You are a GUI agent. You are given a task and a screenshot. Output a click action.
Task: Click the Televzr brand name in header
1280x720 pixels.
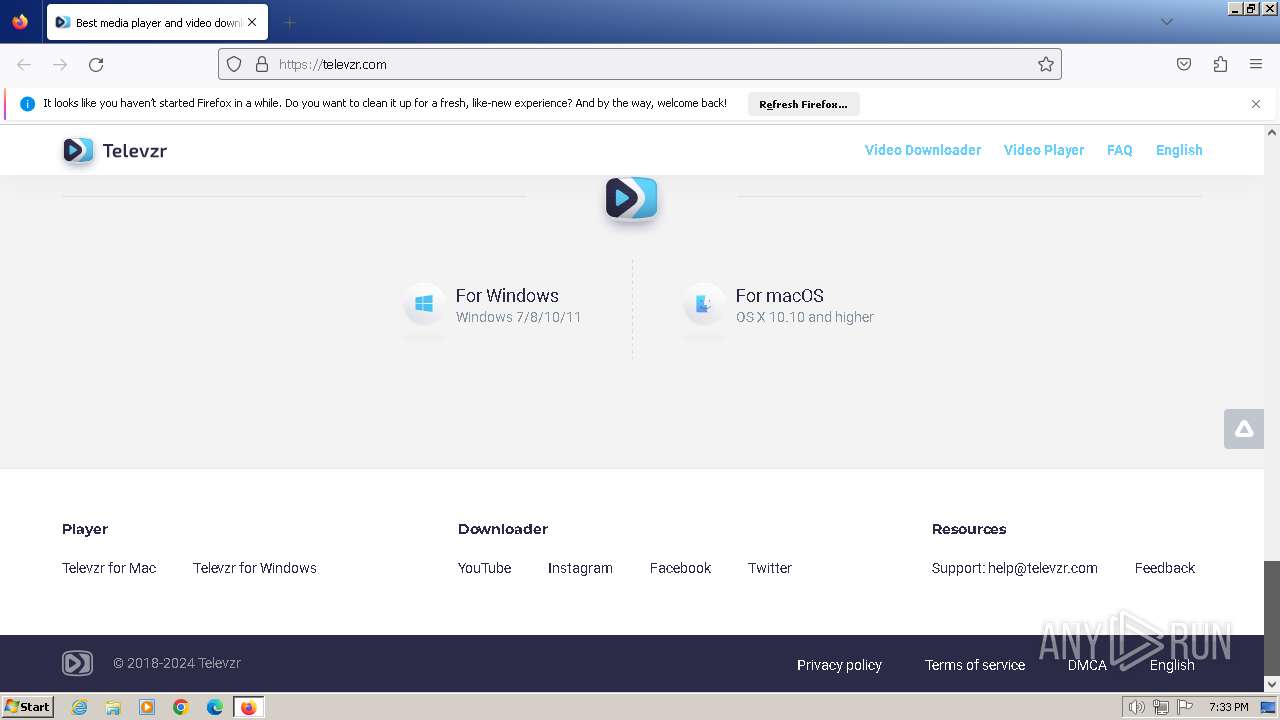click(x=135, y=151)
